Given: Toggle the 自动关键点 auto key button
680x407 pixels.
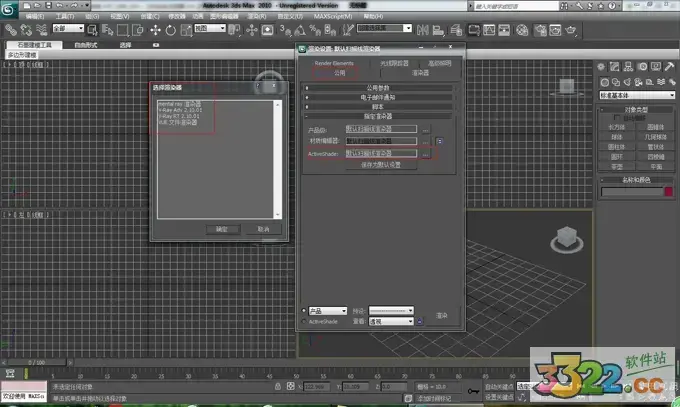Looking at the screenshot, I should [x=499, y=386].
